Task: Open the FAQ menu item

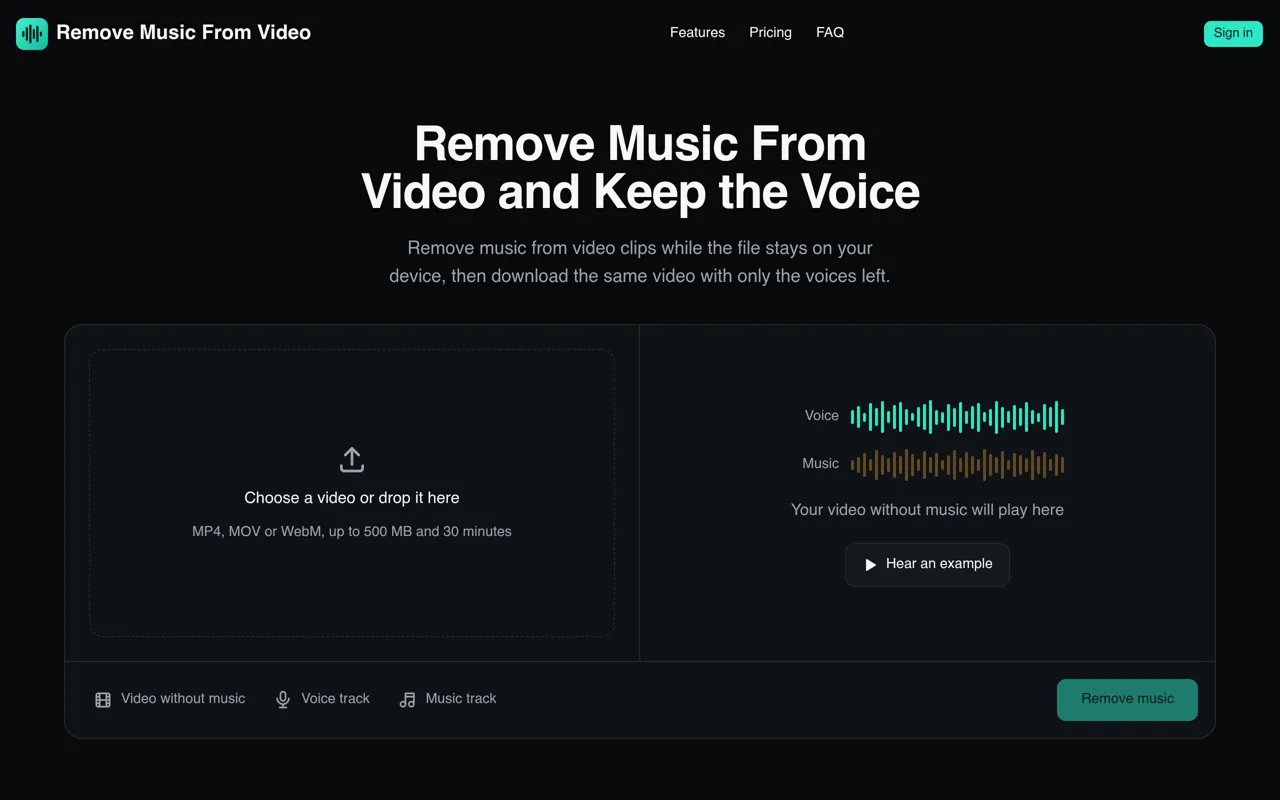Action: 830,33
